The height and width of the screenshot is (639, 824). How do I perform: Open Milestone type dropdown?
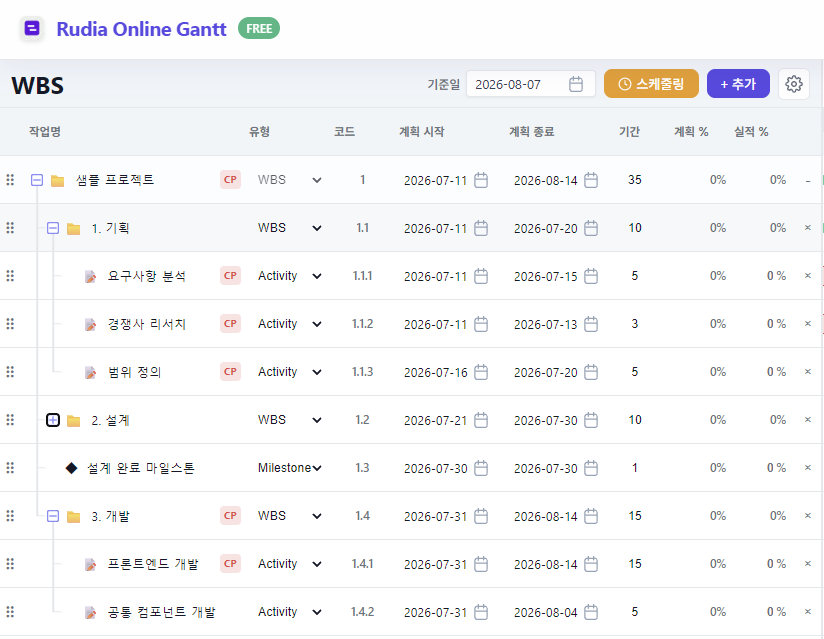point(290,468)
